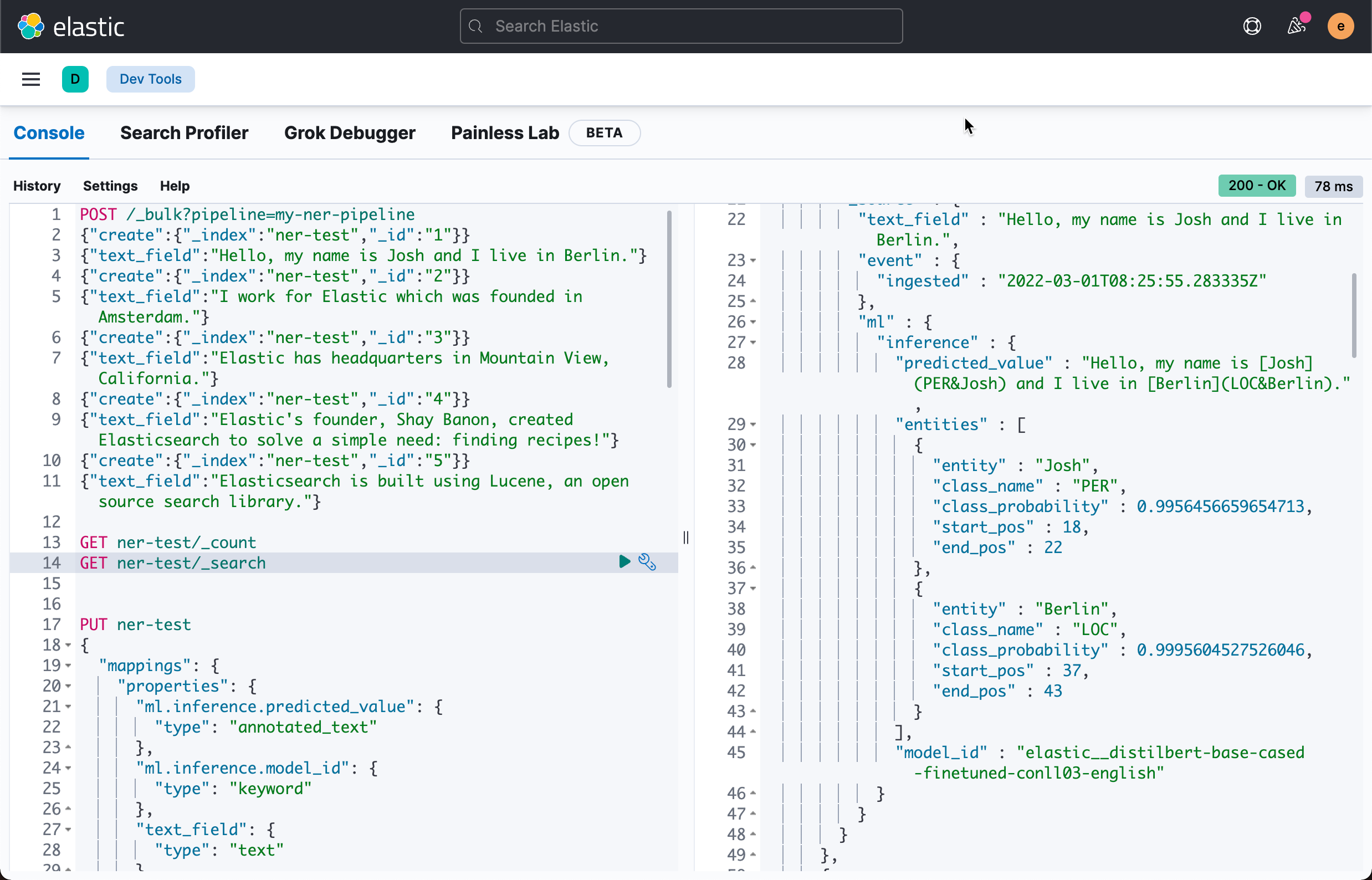Collapse the "entities" array at output line 29
Viewport: 1372px width, 880px height.
point(753,424)
